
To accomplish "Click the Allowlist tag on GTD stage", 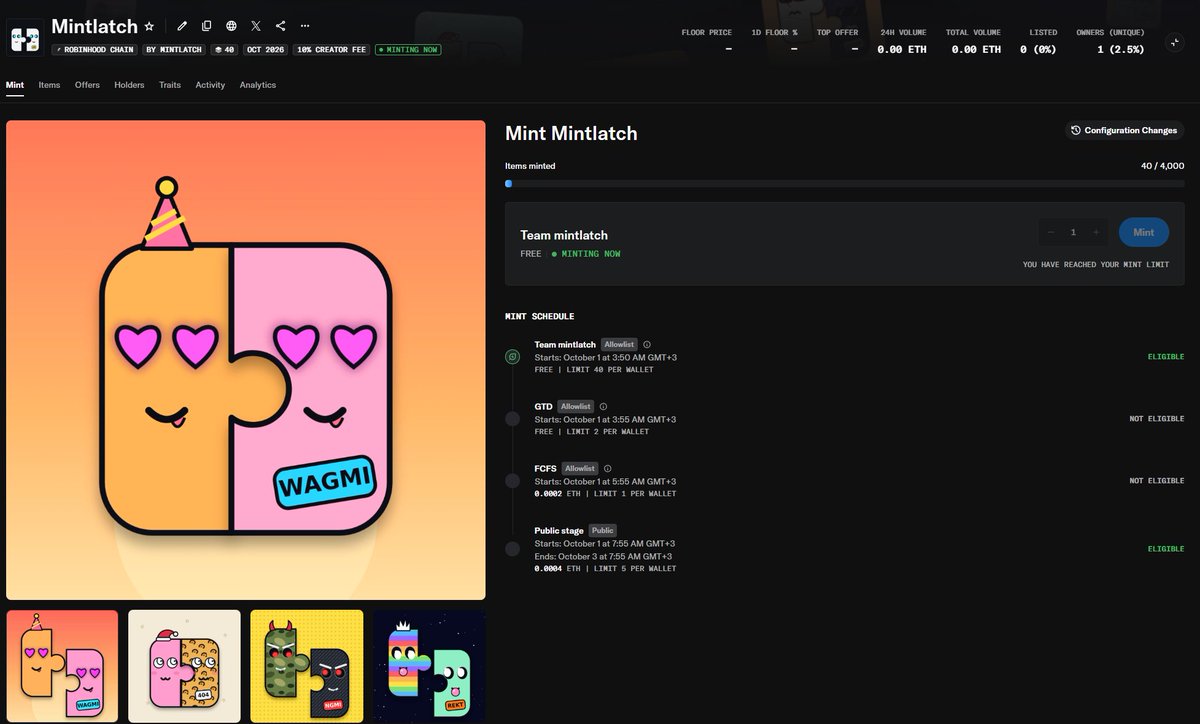I will [575, 406].
